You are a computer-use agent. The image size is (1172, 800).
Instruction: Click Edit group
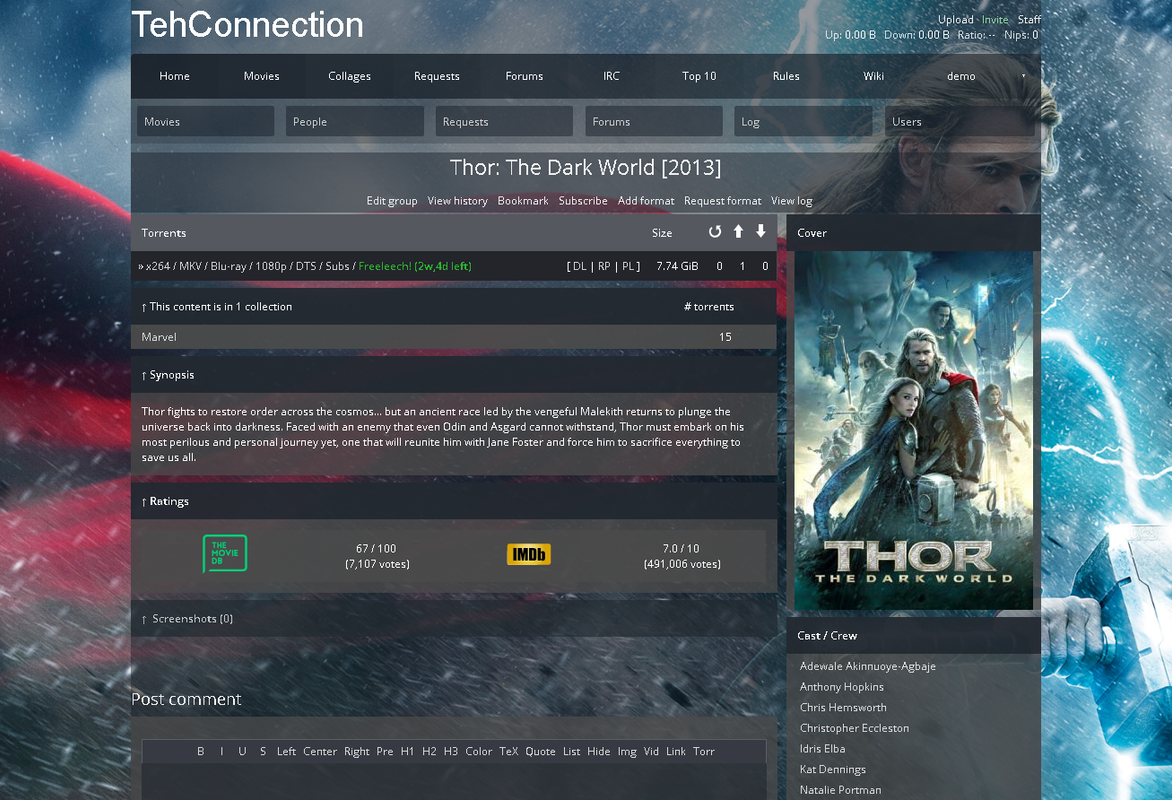click(x=392, y=200)
